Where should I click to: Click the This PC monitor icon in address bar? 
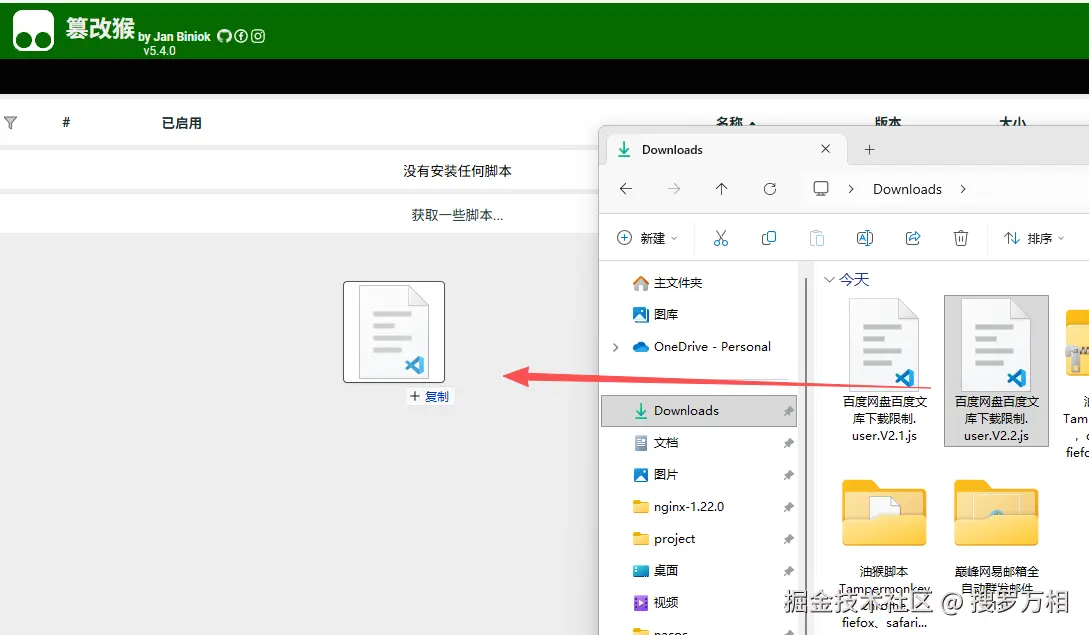821,189
